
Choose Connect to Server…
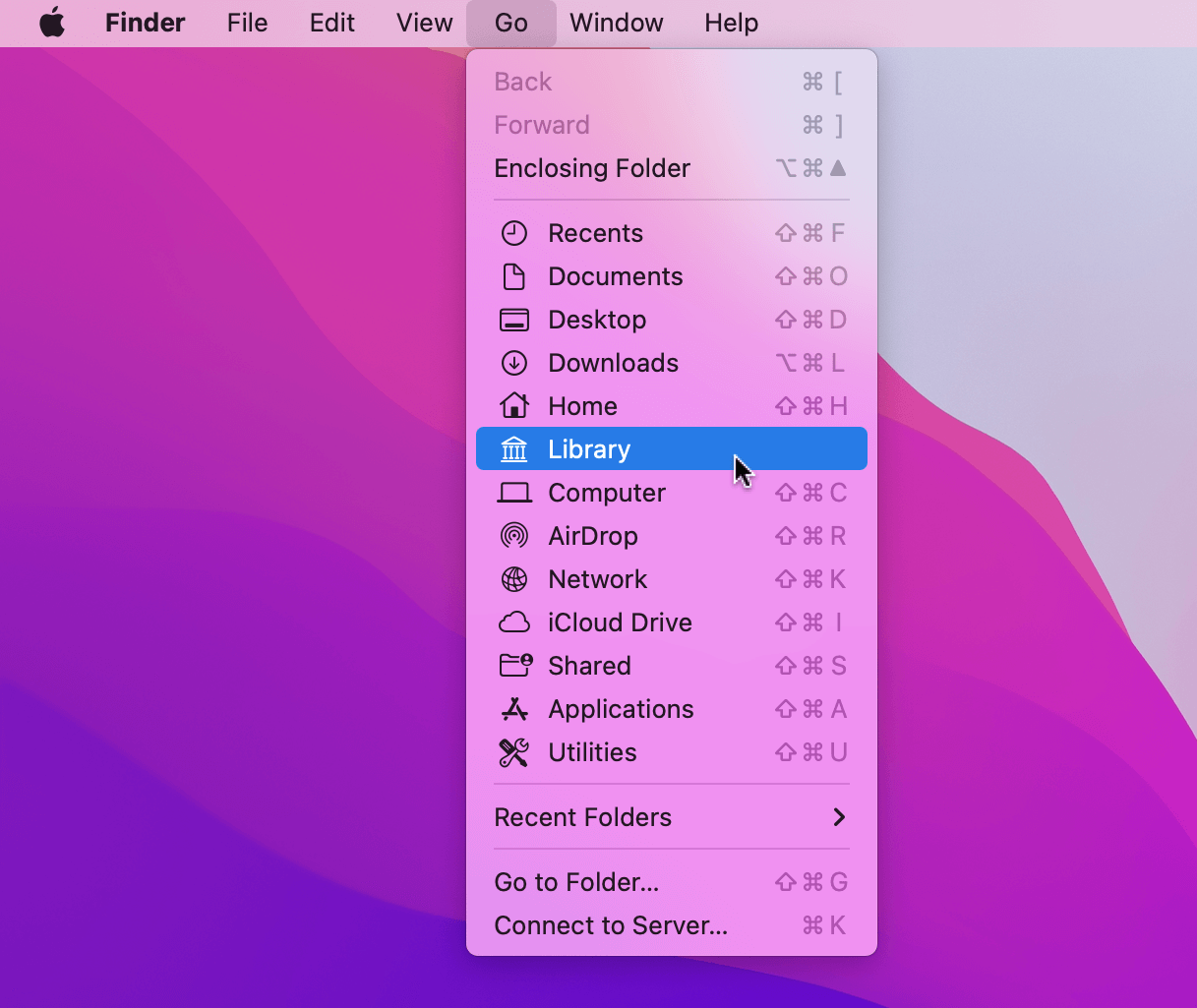pyautogui.click(x=672, y=925)
